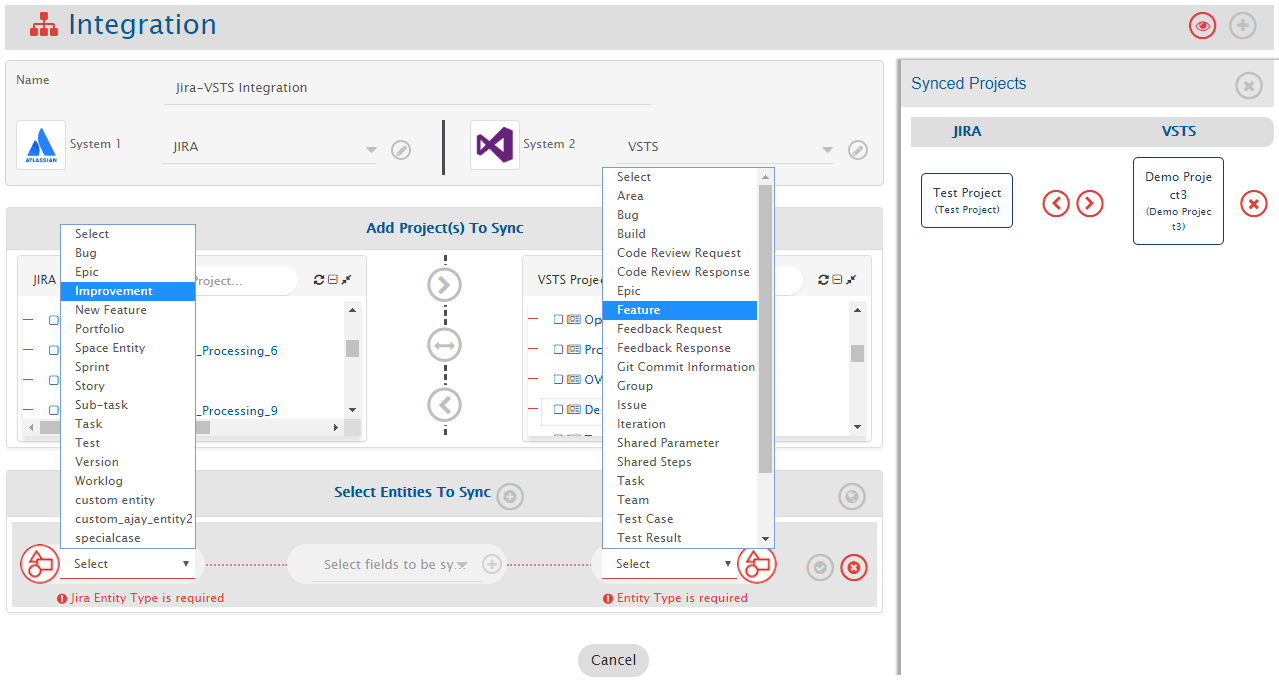This screenshot has height=685, width=1279.
Task: Remove the synced Test Project pair
Action: pos(1253,204)
